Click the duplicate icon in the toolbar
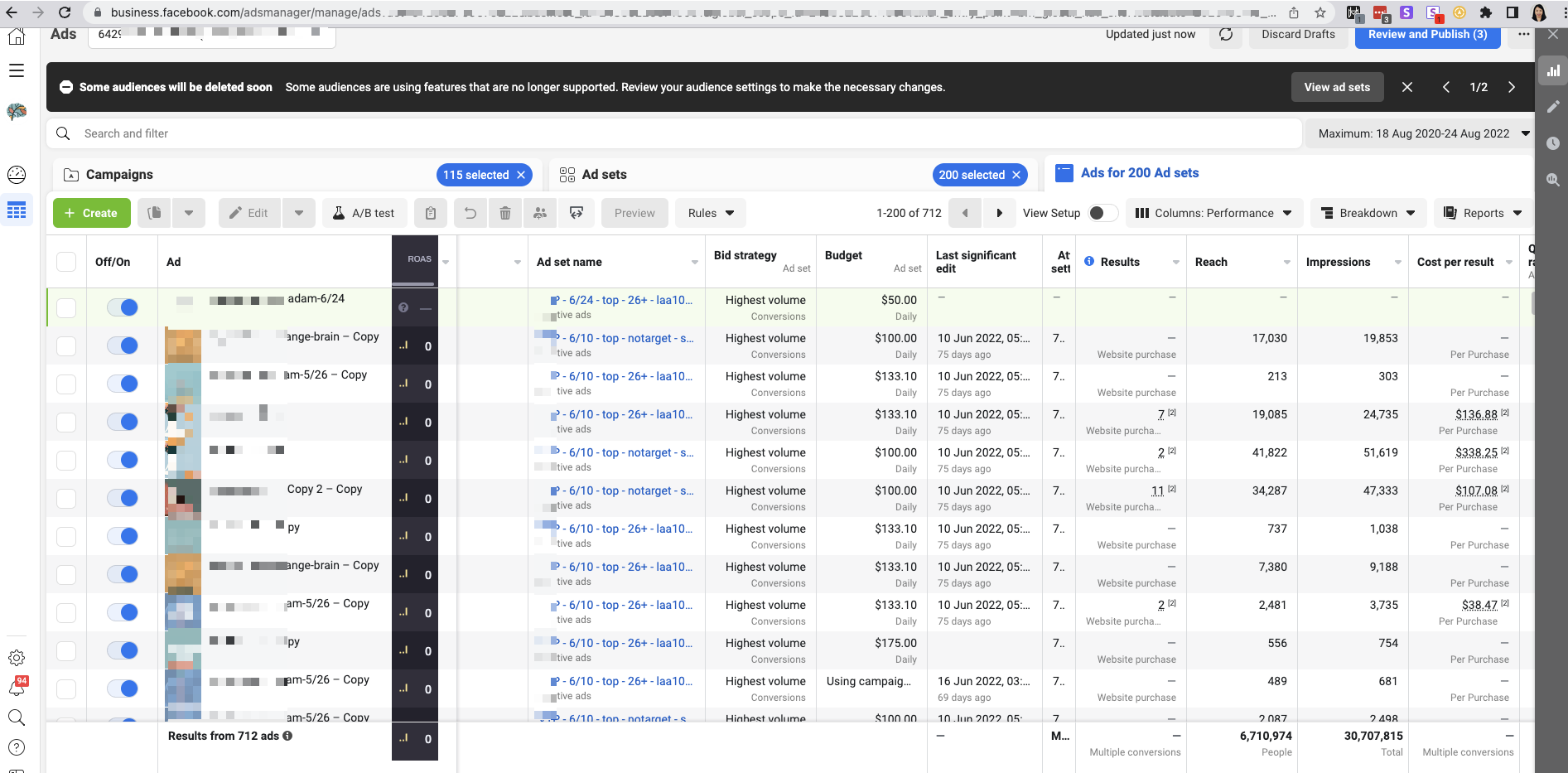The image size is (1568, 773). [154, 213]
